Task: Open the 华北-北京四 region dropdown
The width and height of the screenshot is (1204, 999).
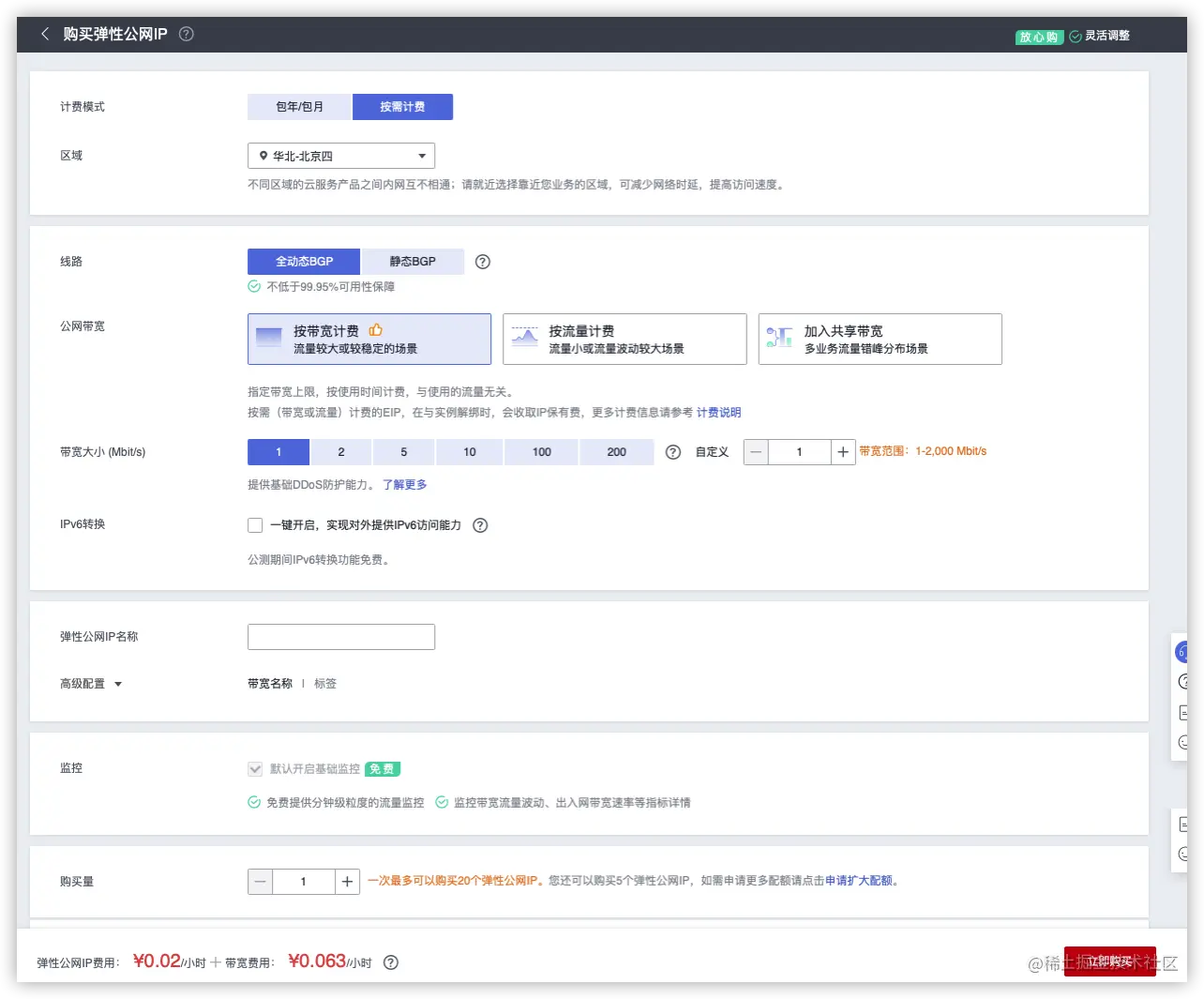Action: 341,156
